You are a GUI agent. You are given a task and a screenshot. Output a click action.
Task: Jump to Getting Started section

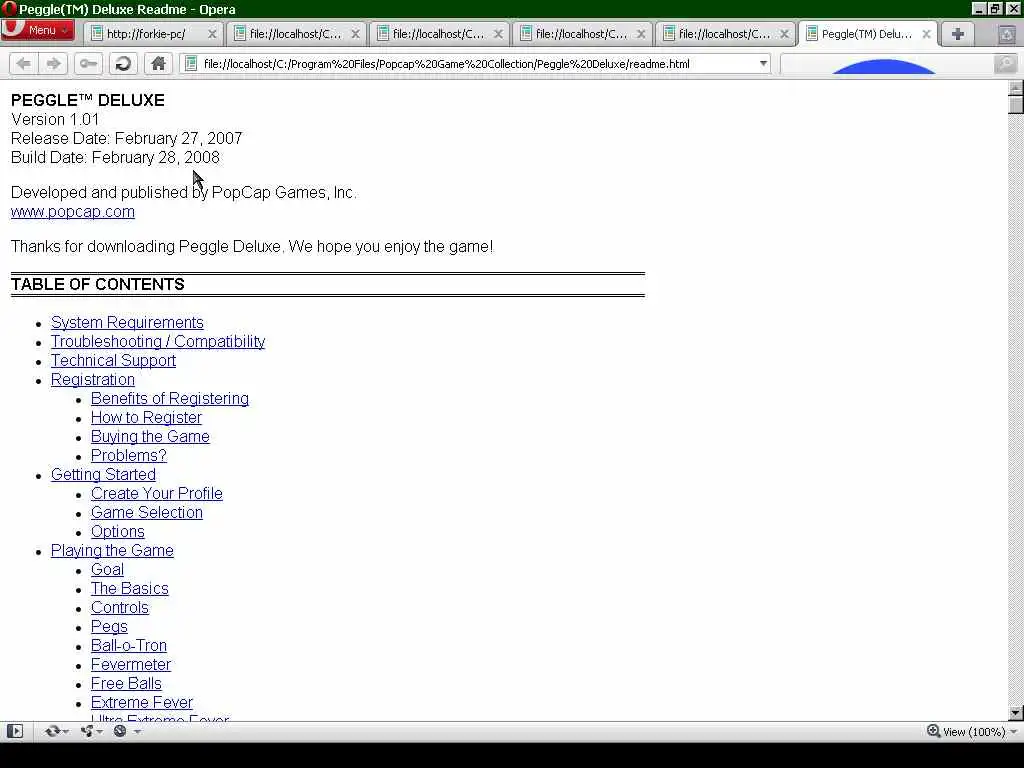coord(103,474)
